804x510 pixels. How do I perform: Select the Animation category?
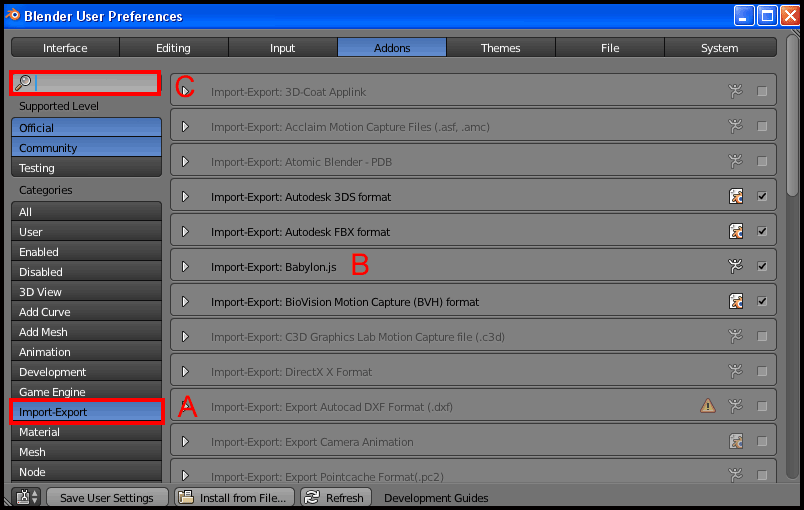[x=86, y=352]
